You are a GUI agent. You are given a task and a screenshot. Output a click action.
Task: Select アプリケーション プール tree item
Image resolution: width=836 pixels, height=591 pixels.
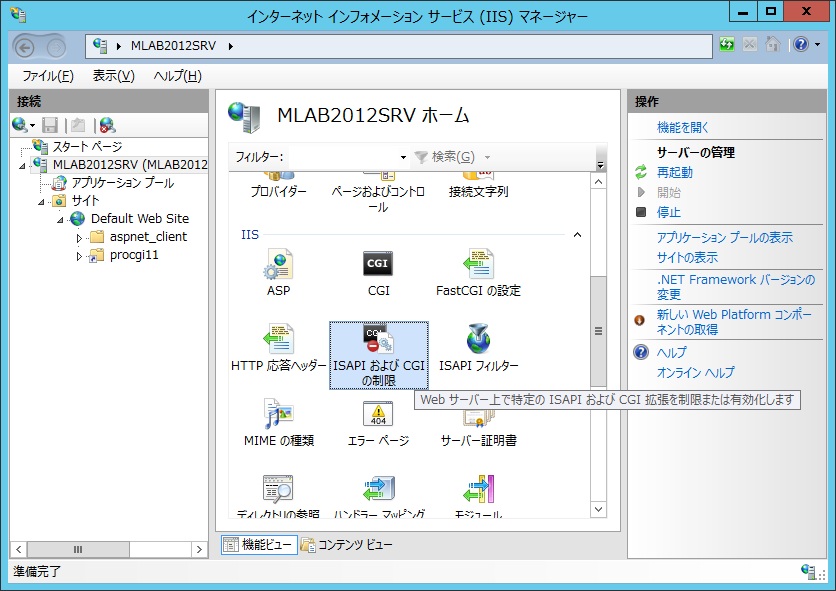[x=123, y=183]
